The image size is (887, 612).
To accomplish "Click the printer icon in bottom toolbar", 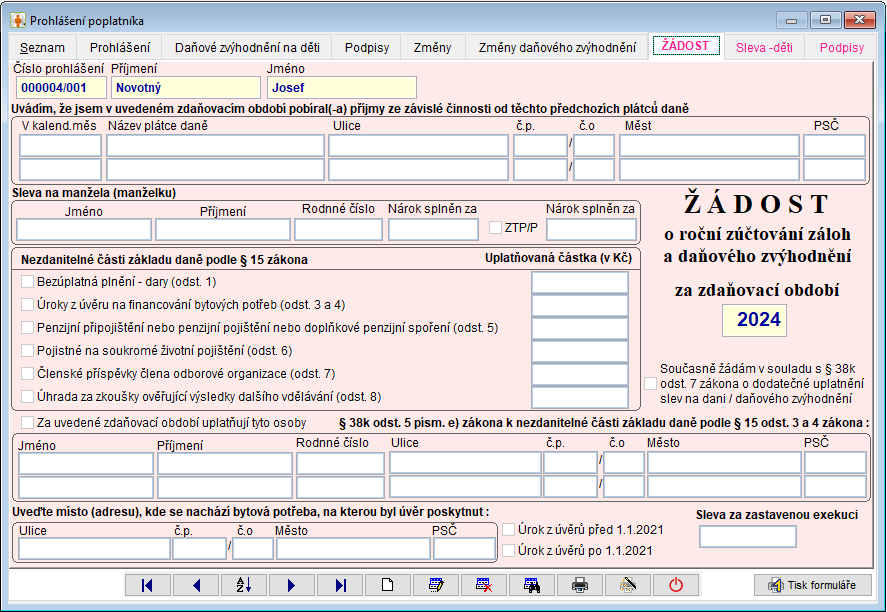I will (580, 585).
